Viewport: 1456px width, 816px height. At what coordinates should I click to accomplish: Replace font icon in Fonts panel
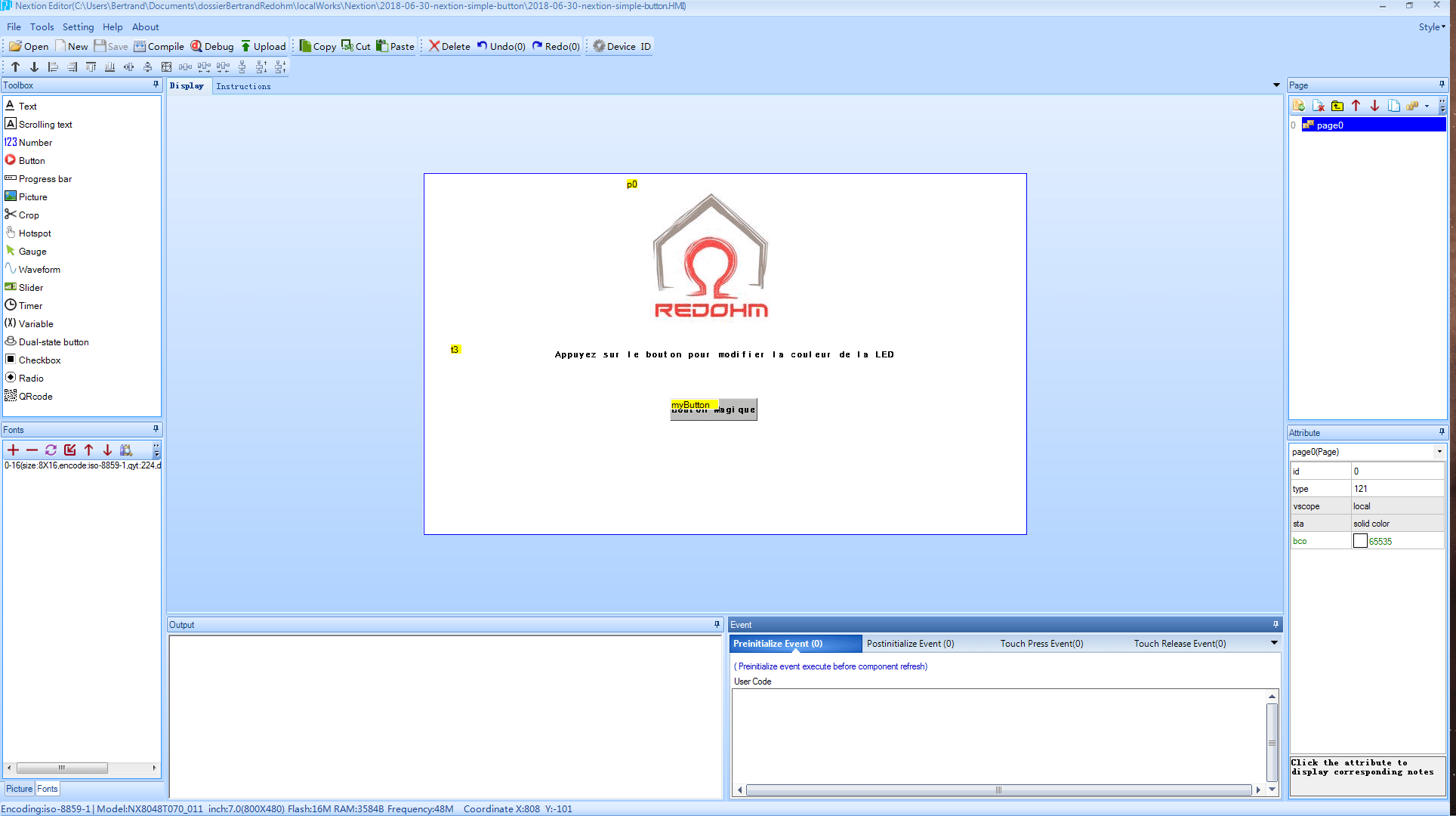[x=69, y=450]
